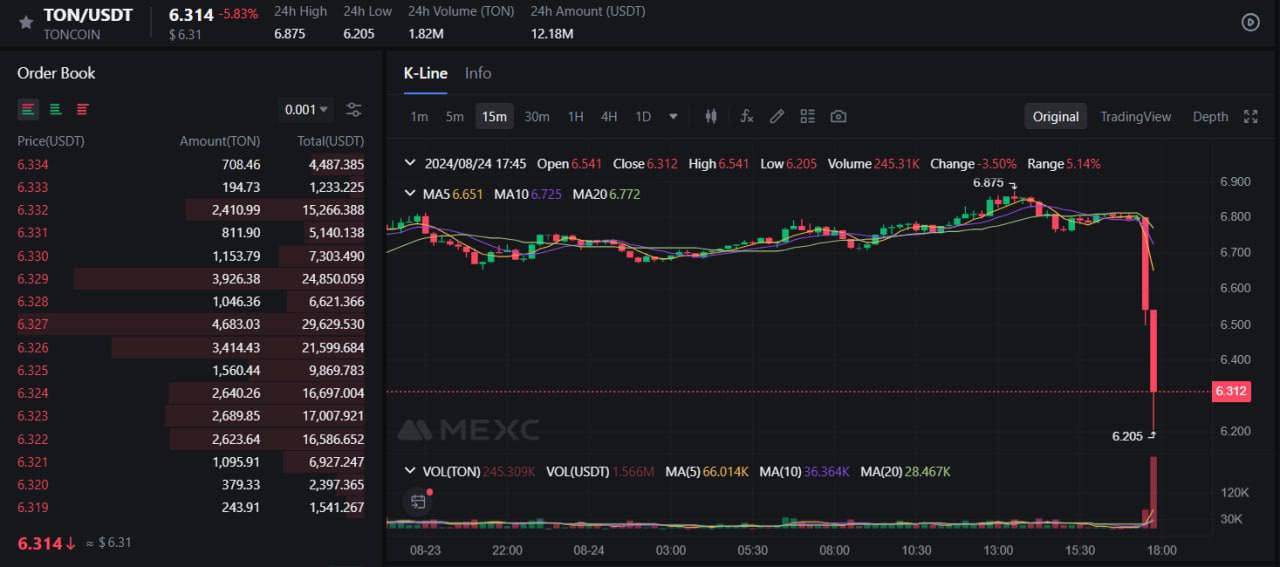Open order book settings sliders icon
The height and width of the screenshot is (567, 1280).
353,110
